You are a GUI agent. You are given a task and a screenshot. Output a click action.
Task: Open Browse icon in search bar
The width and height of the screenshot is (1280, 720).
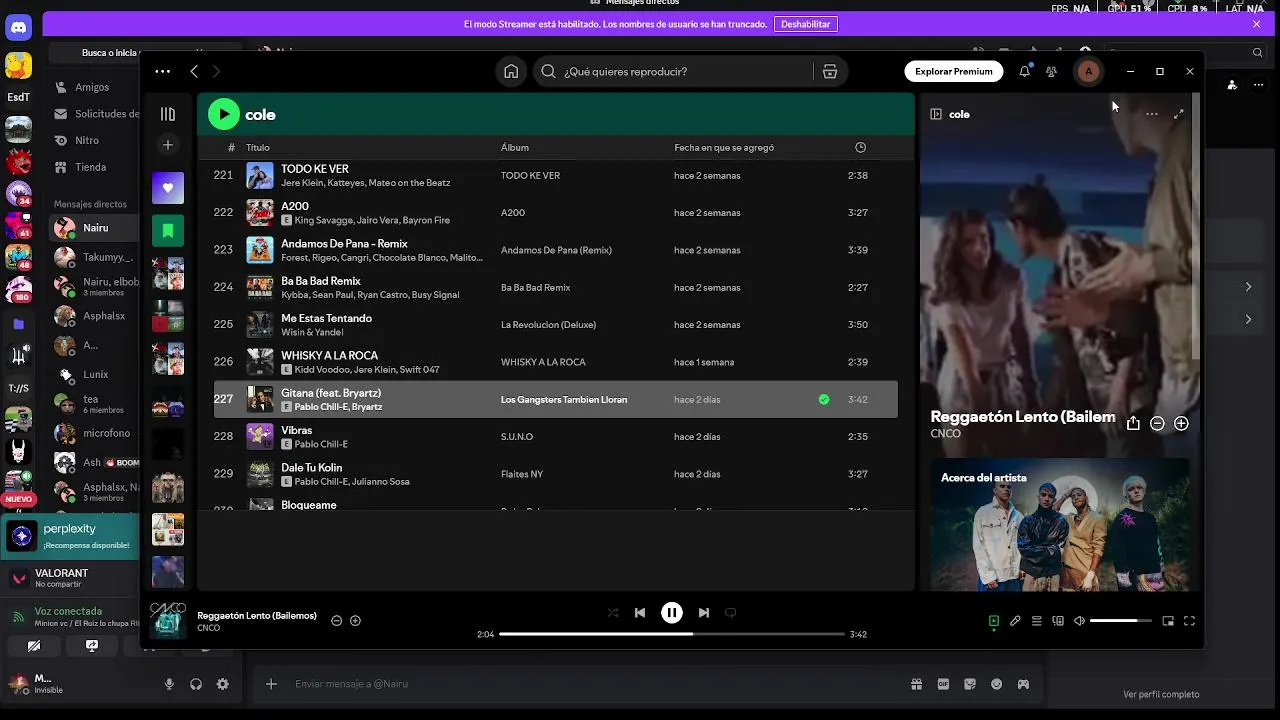(x=829, y=71)
